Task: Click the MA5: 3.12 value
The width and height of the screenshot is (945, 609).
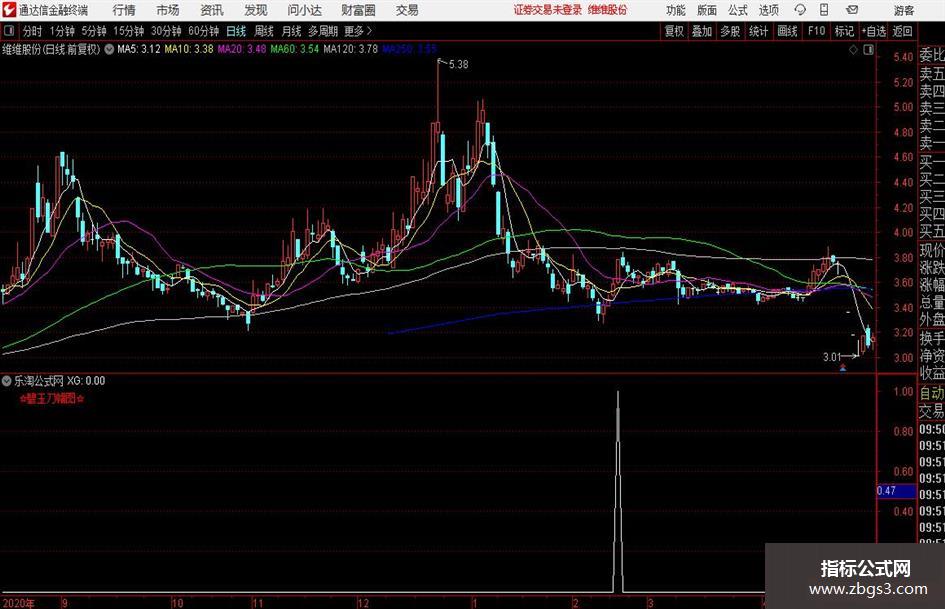Action: click(x=139, y=49)
